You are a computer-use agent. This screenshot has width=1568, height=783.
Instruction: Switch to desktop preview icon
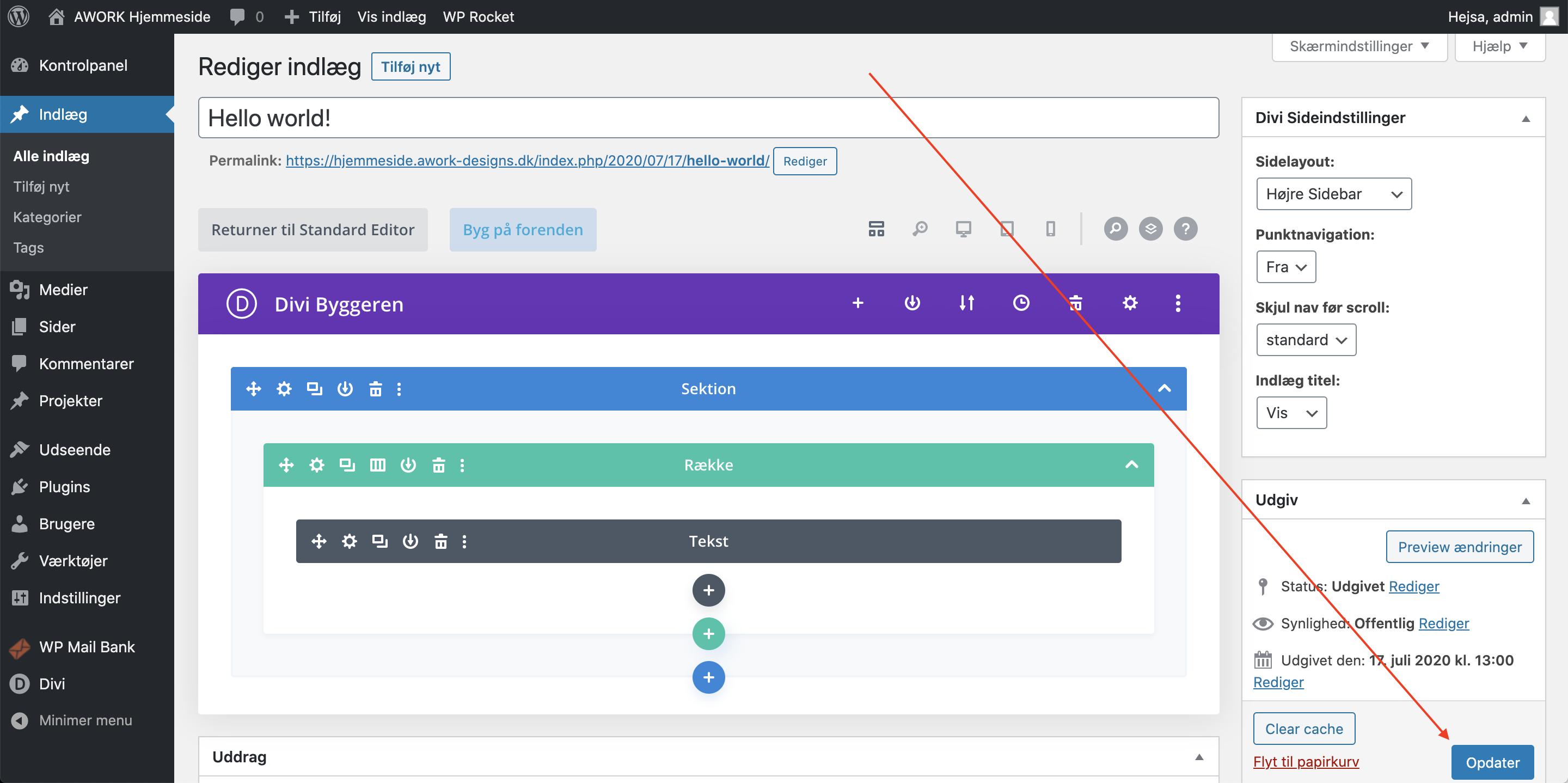tap(964, 229)
